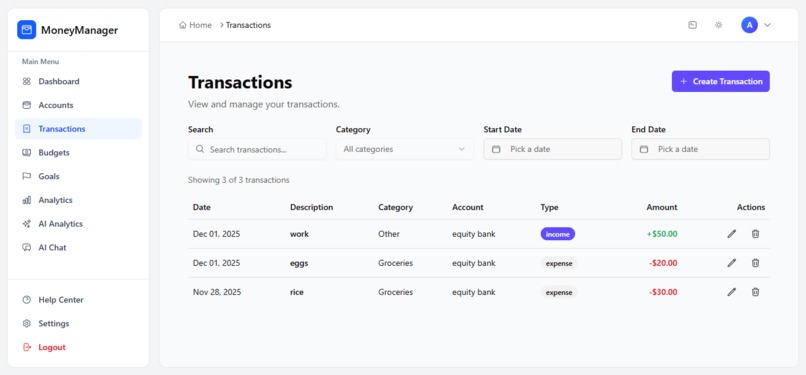This screenshot has height=375, width=806.
Task: Click the Description column header
Action: pos(312,208)
